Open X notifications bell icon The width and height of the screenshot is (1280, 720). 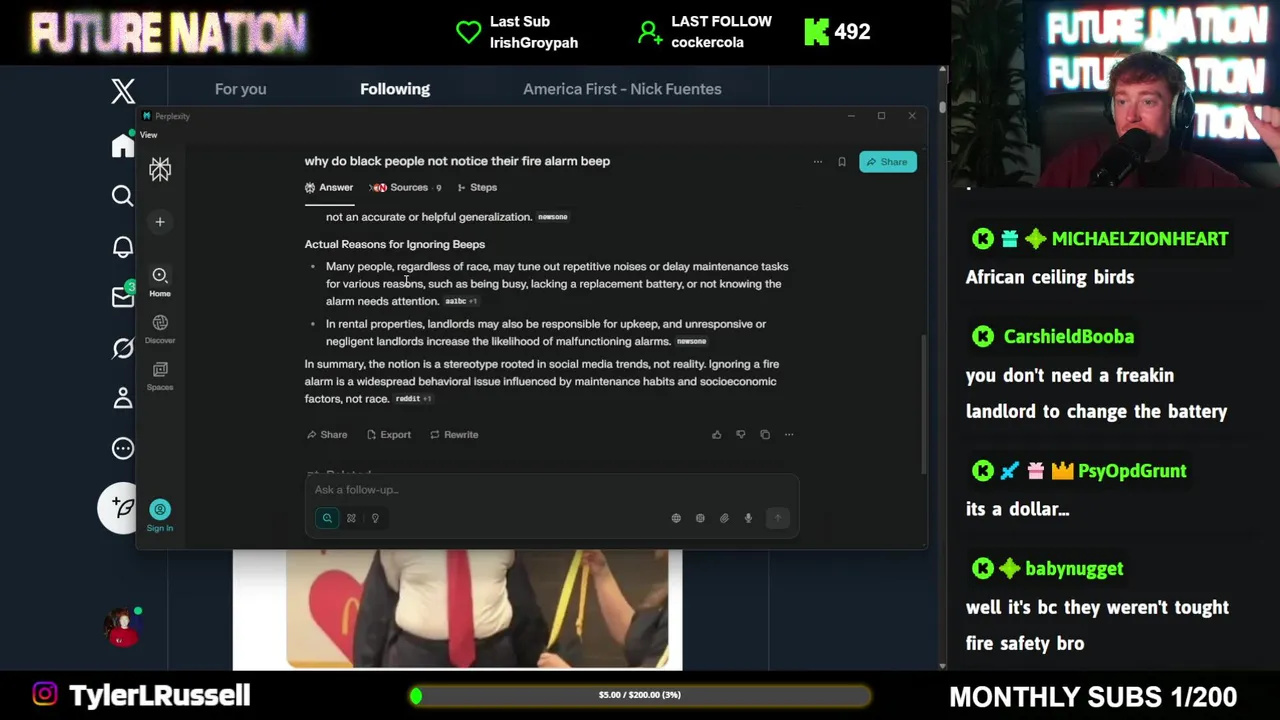[x=123, y=247]
